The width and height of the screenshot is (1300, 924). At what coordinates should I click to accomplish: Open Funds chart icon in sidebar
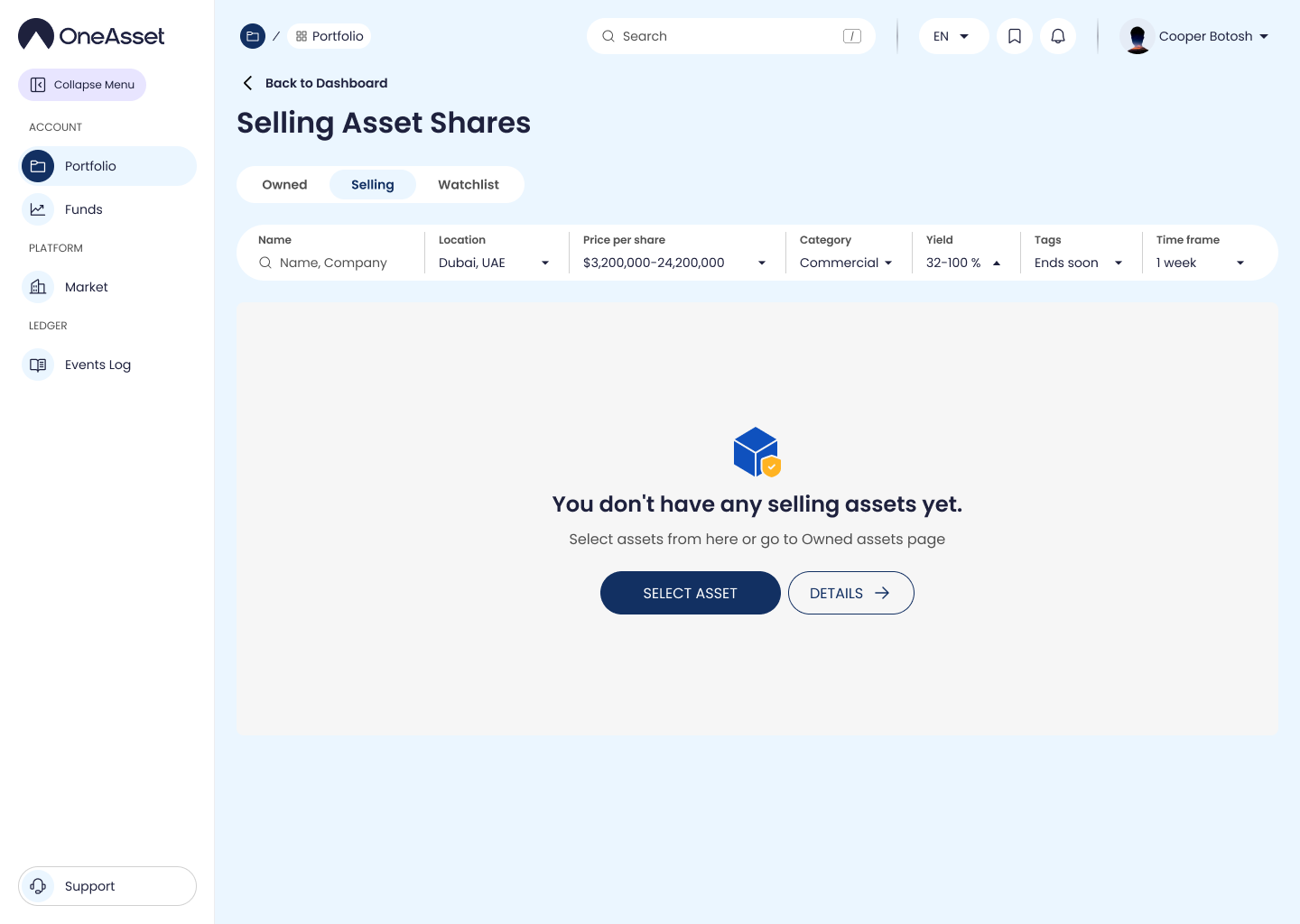pyautogui.click(x=38, y=209)
